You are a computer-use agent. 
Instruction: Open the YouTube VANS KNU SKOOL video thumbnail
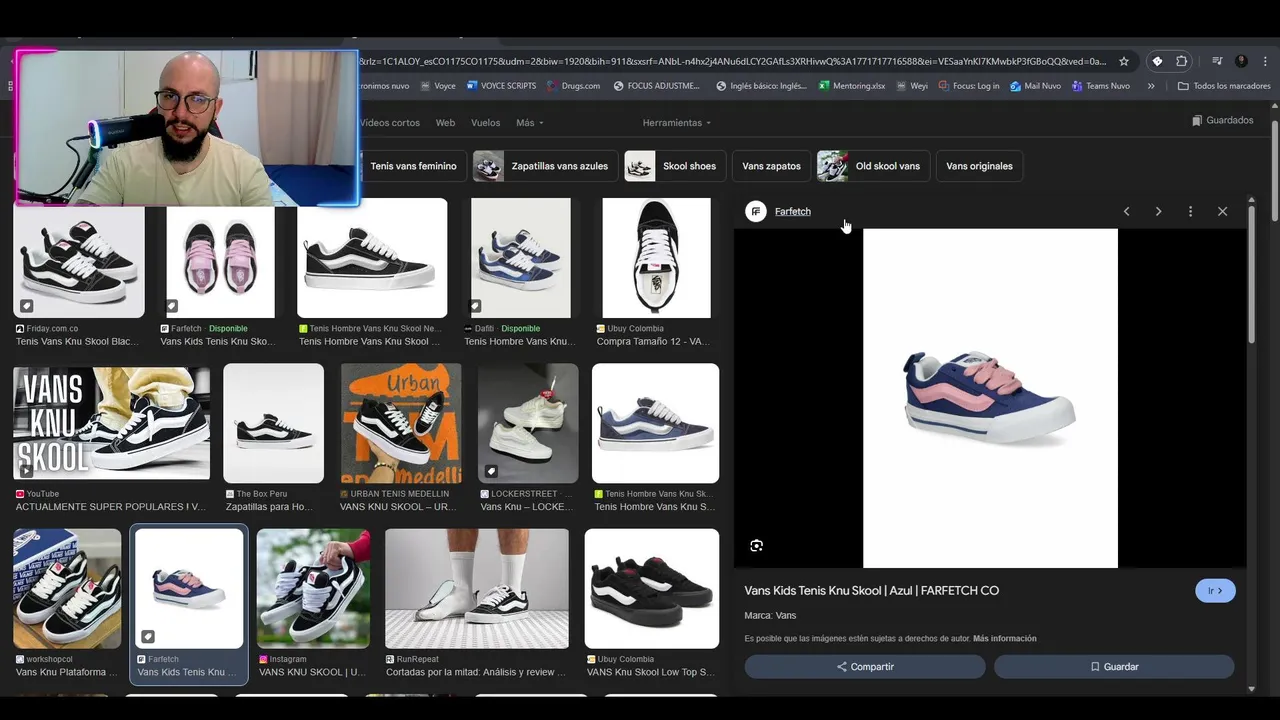click(x=112, y=423)
